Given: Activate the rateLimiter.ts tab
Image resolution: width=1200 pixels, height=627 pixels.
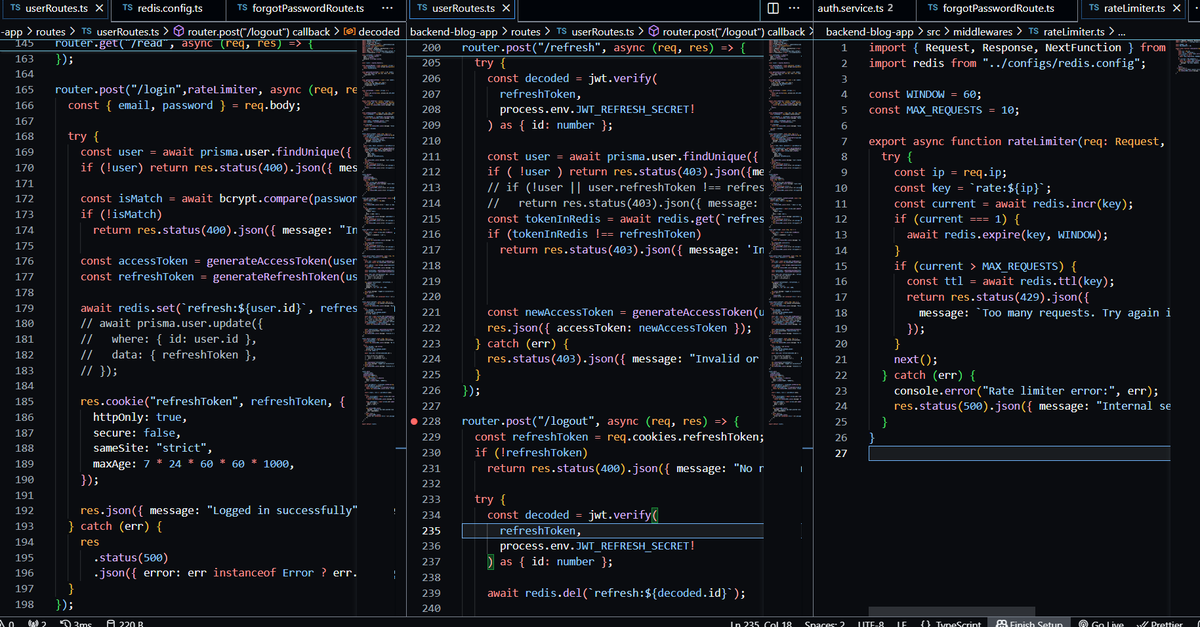Looking at the screenshot, I should click(1134, 8).
